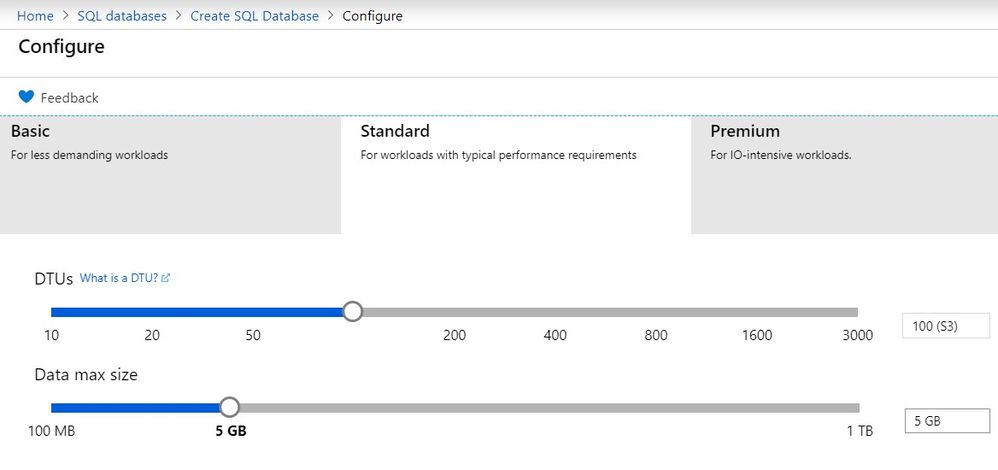Click the DTU value field showing 100 (S3)
998x470 pixels.
coord(945,326)
